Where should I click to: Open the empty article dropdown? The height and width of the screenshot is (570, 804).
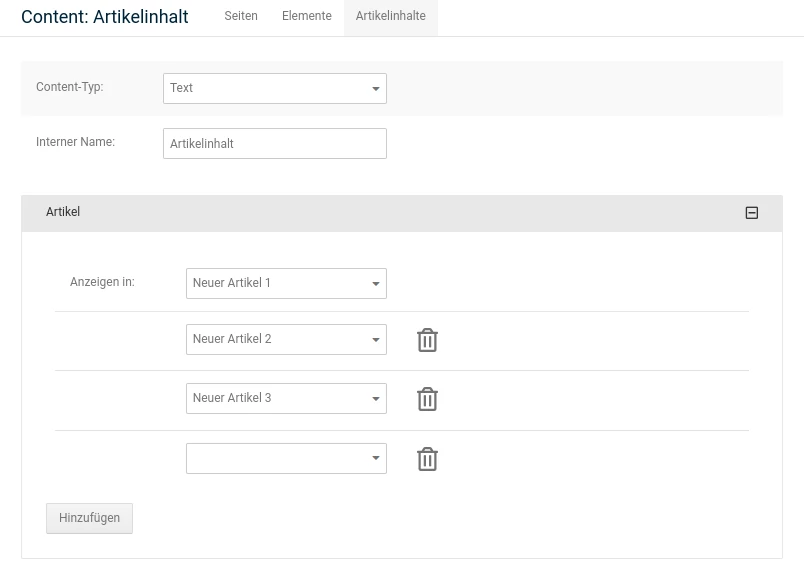pyautogui.click(x=286, y=458)
